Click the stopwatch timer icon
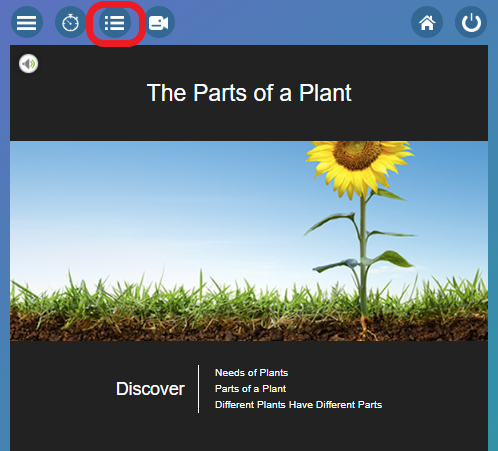The width and height of the screenshot is (498, 451). tap(70, 23)
